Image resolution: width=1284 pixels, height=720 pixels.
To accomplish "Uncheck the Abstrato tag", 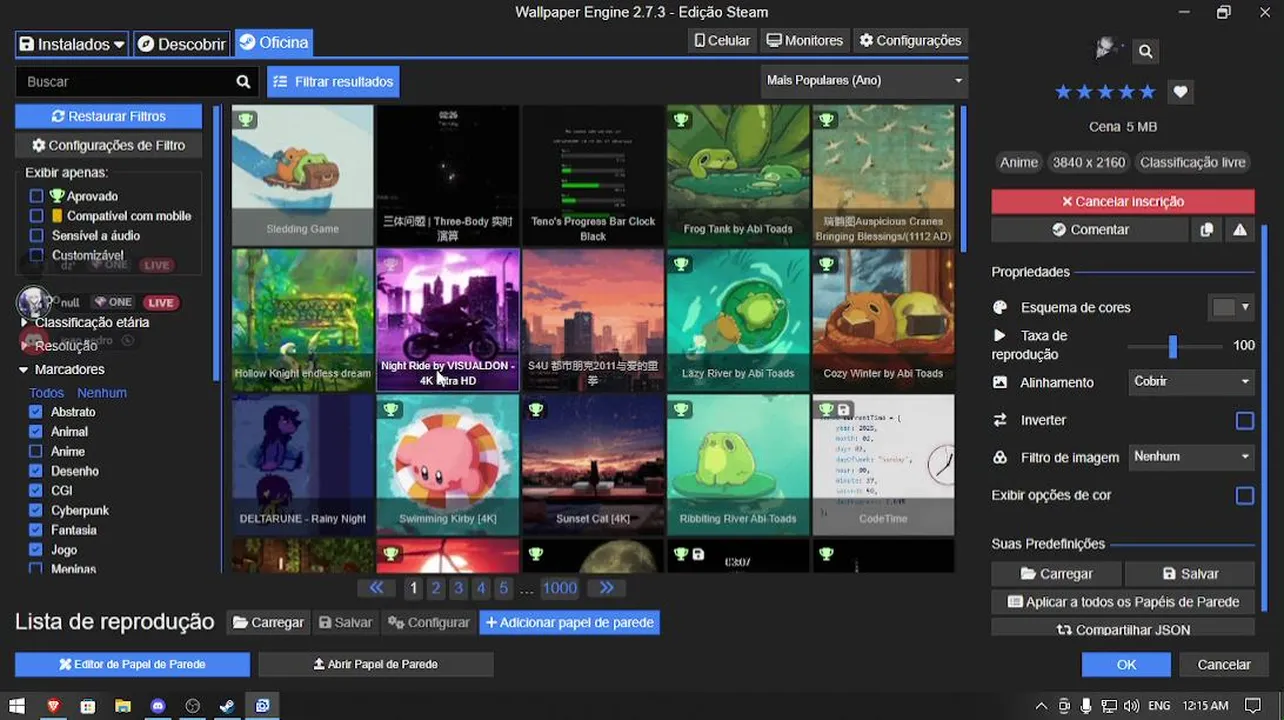I will 36,412.
